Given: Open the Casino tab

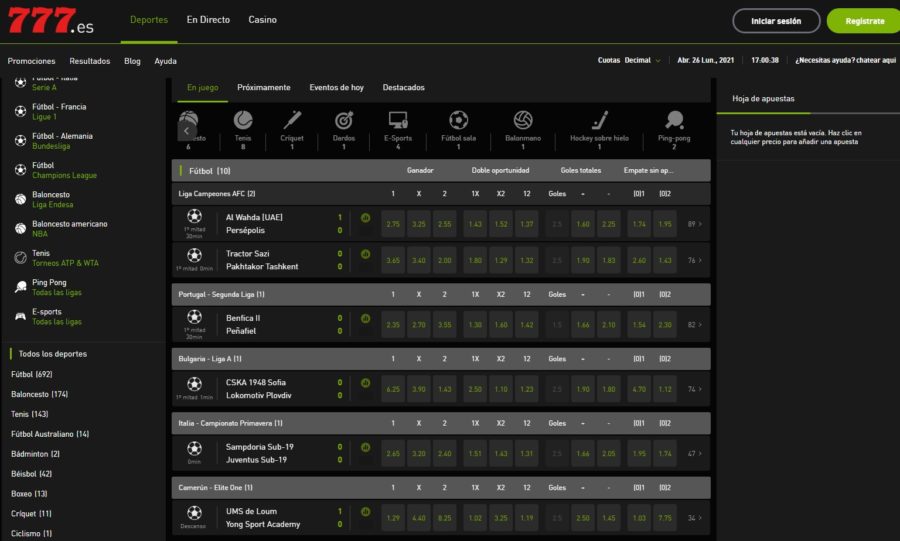Looking at the screenshot, I should tap(262, 20).
